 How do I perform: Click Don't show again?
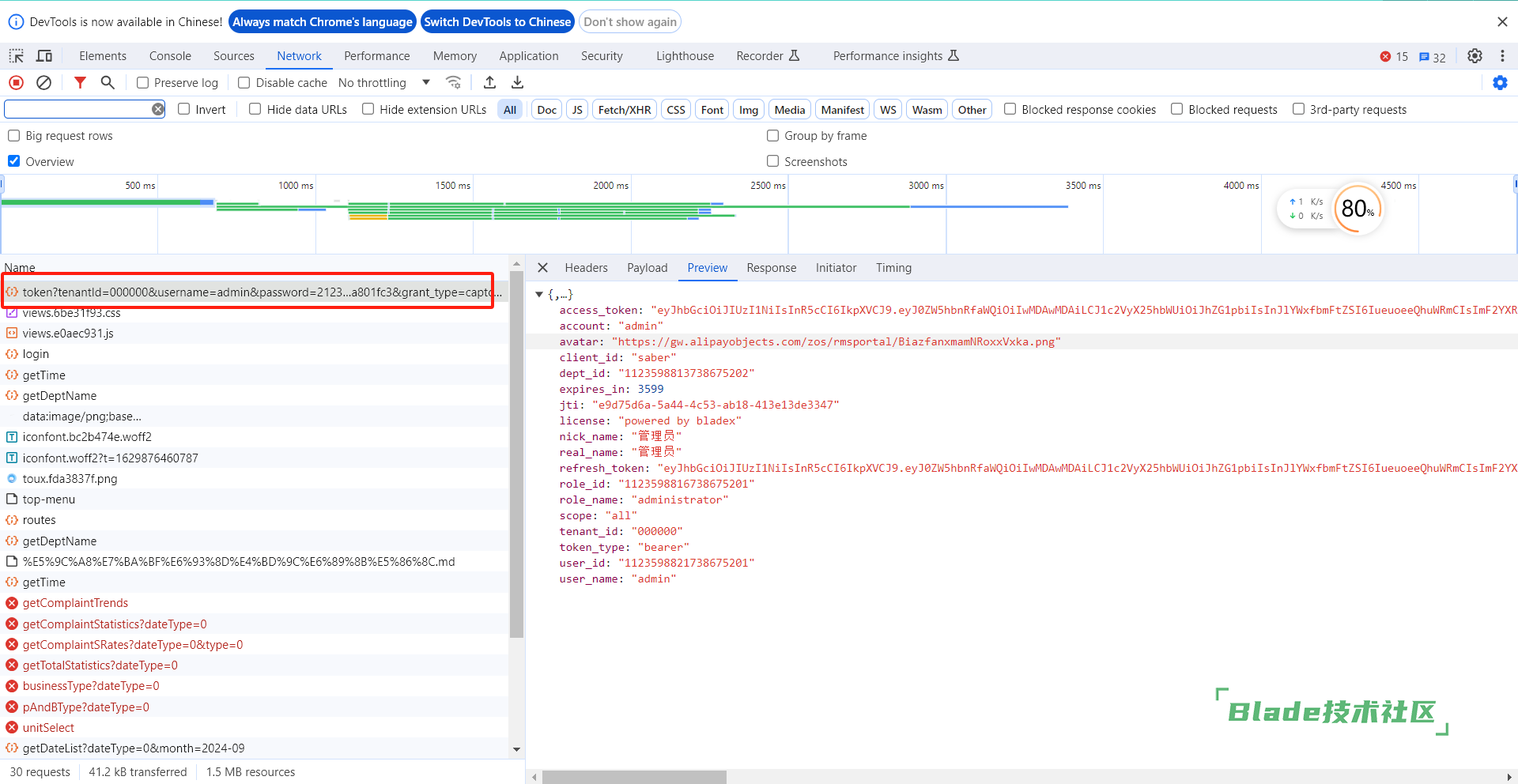(630, 22)
